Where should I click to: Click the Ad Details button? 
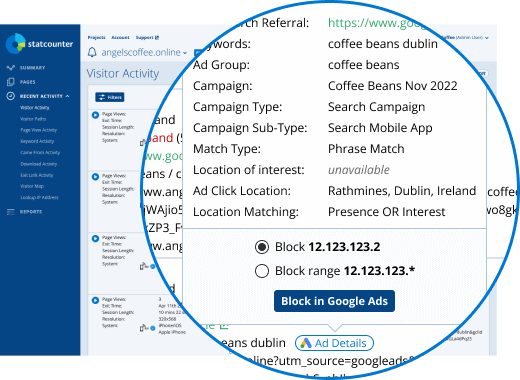tap(334, 343)
